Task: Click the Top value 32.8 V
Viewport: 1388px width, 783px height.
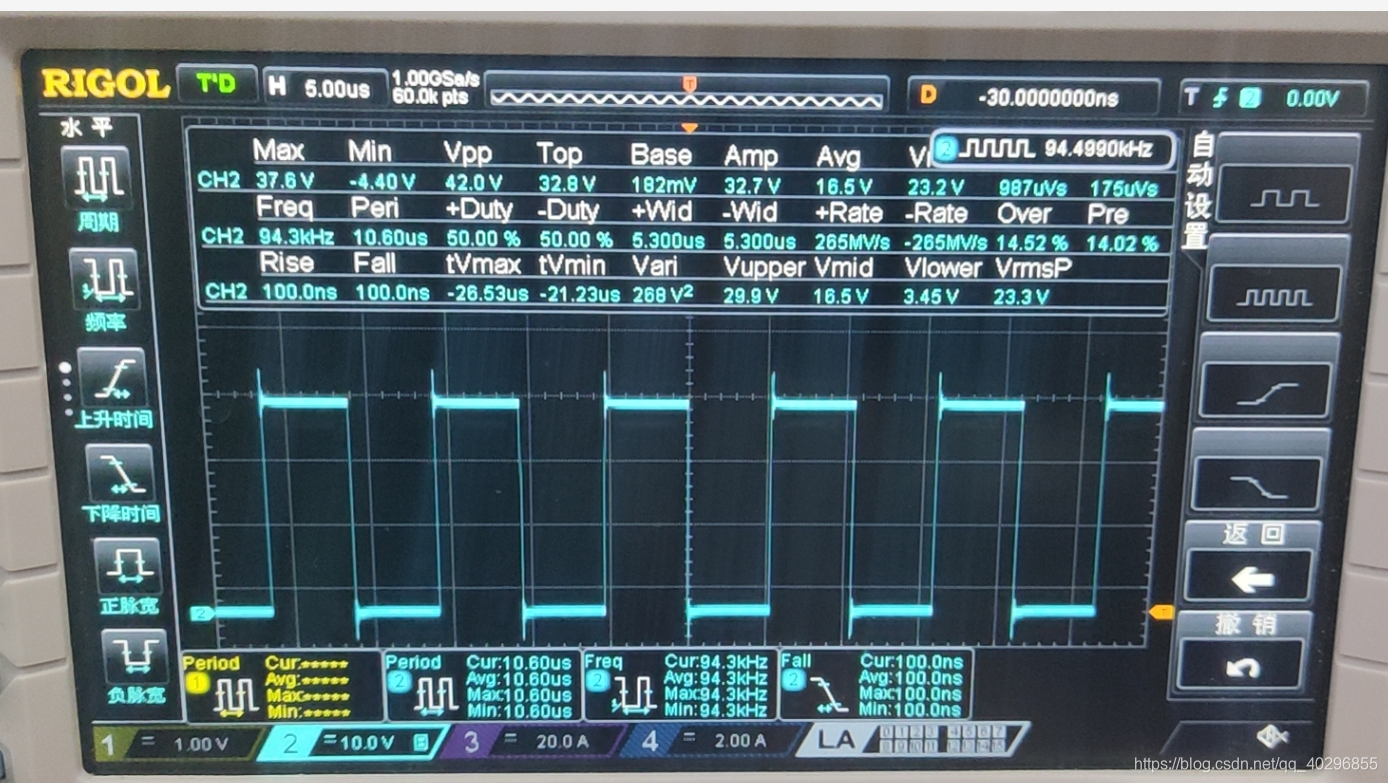Action: 565,184
